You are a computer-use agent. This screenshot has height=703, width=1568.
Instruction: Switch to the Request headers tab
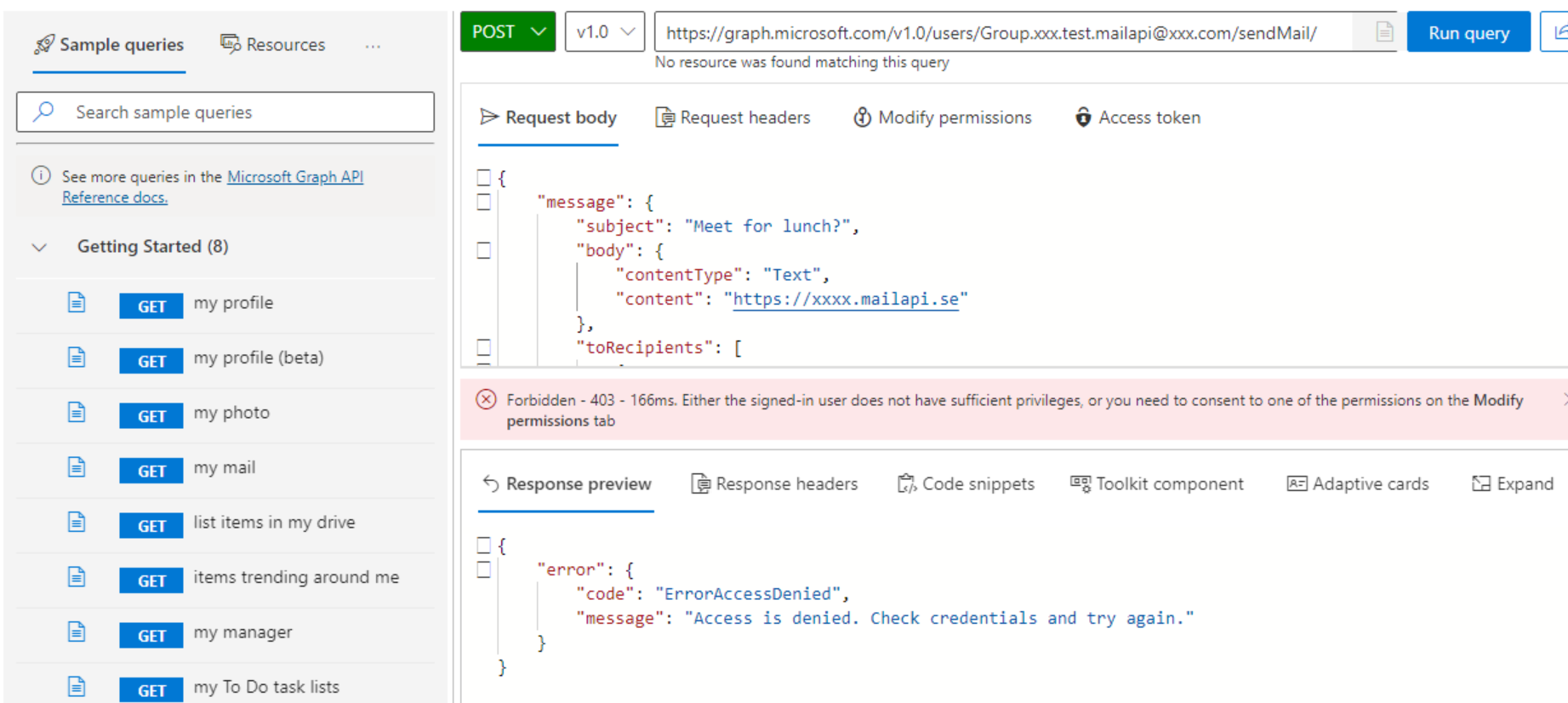coord(733,117)
